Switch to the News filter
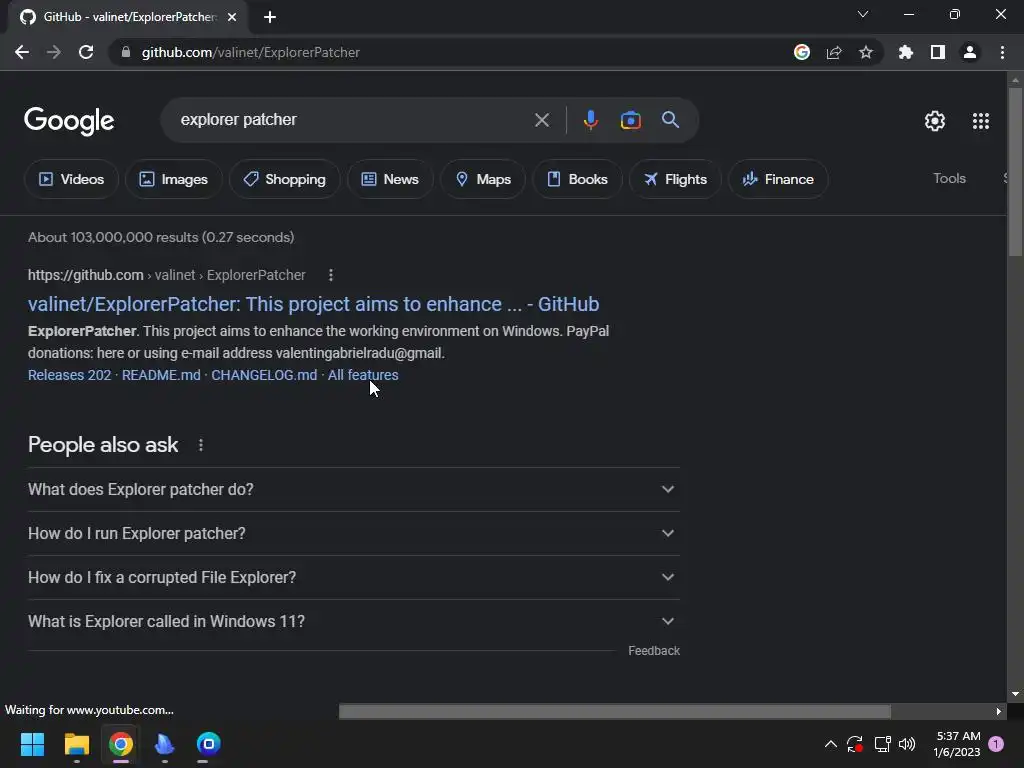The image size is (1024, 768). coord(390,179)
